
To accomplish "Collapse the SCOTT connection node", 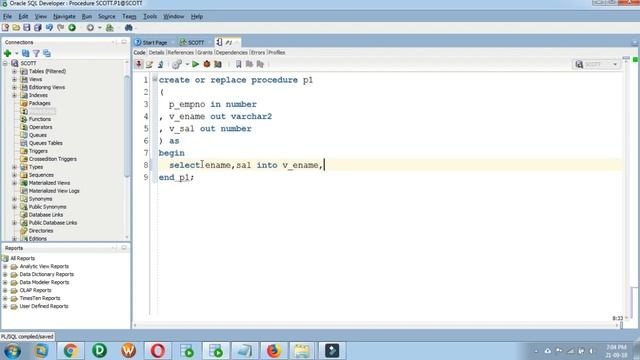I will (5, 63).
